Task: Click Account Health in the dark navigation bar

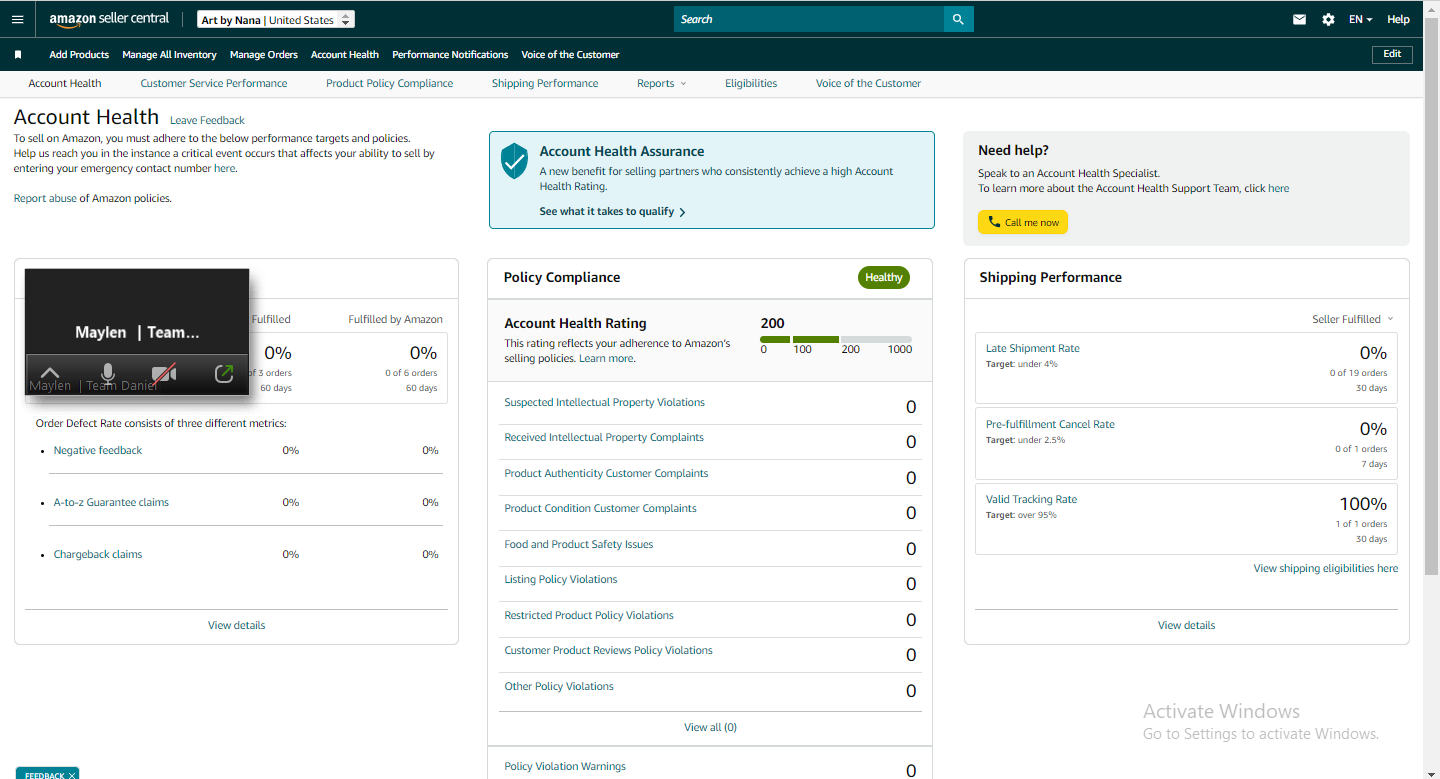Action: pyautogui.click(x=345, y=55)
